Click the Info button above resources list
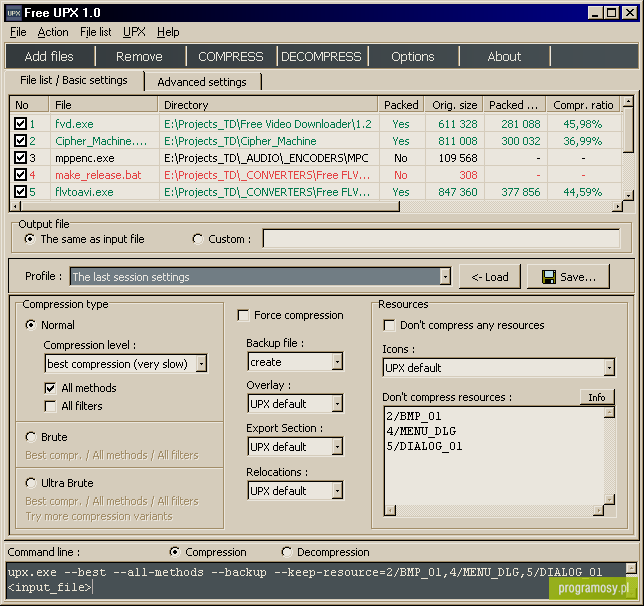Image resolution: width=644 pixels, height=606 pixels. pos(597,397)
